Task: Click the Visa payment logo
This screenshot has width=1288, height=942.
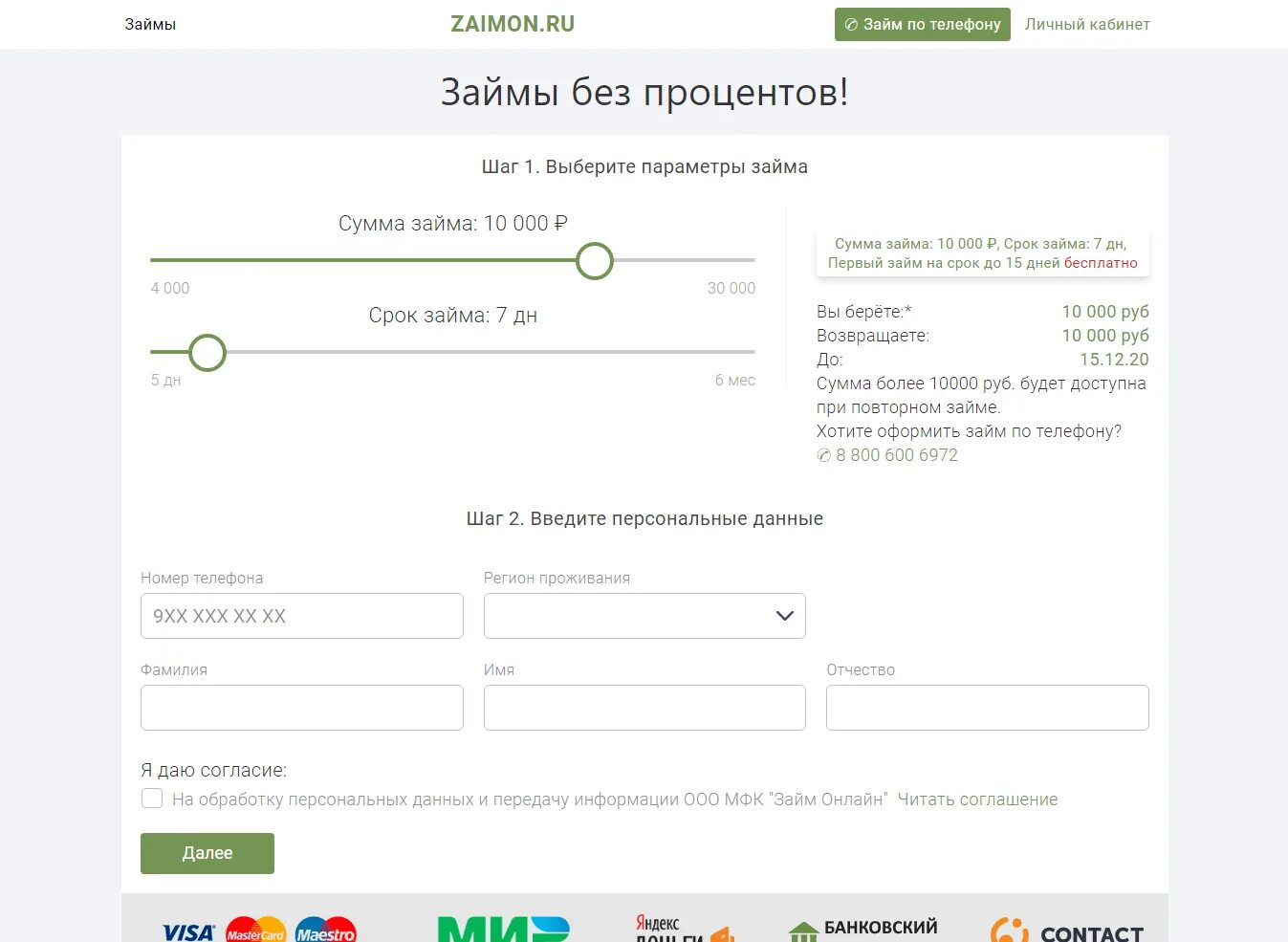Action: click(x=188, y=932)
